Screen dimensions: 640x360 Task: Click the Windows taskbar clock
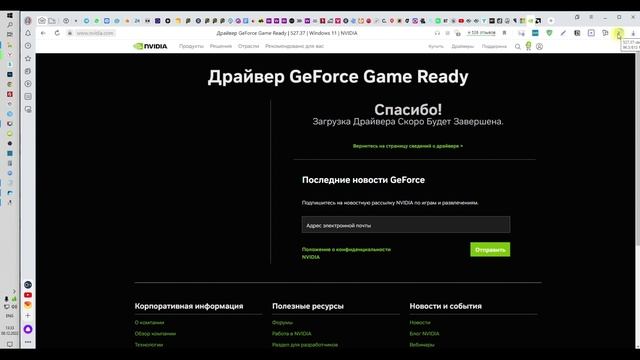(x=10, y=331)
